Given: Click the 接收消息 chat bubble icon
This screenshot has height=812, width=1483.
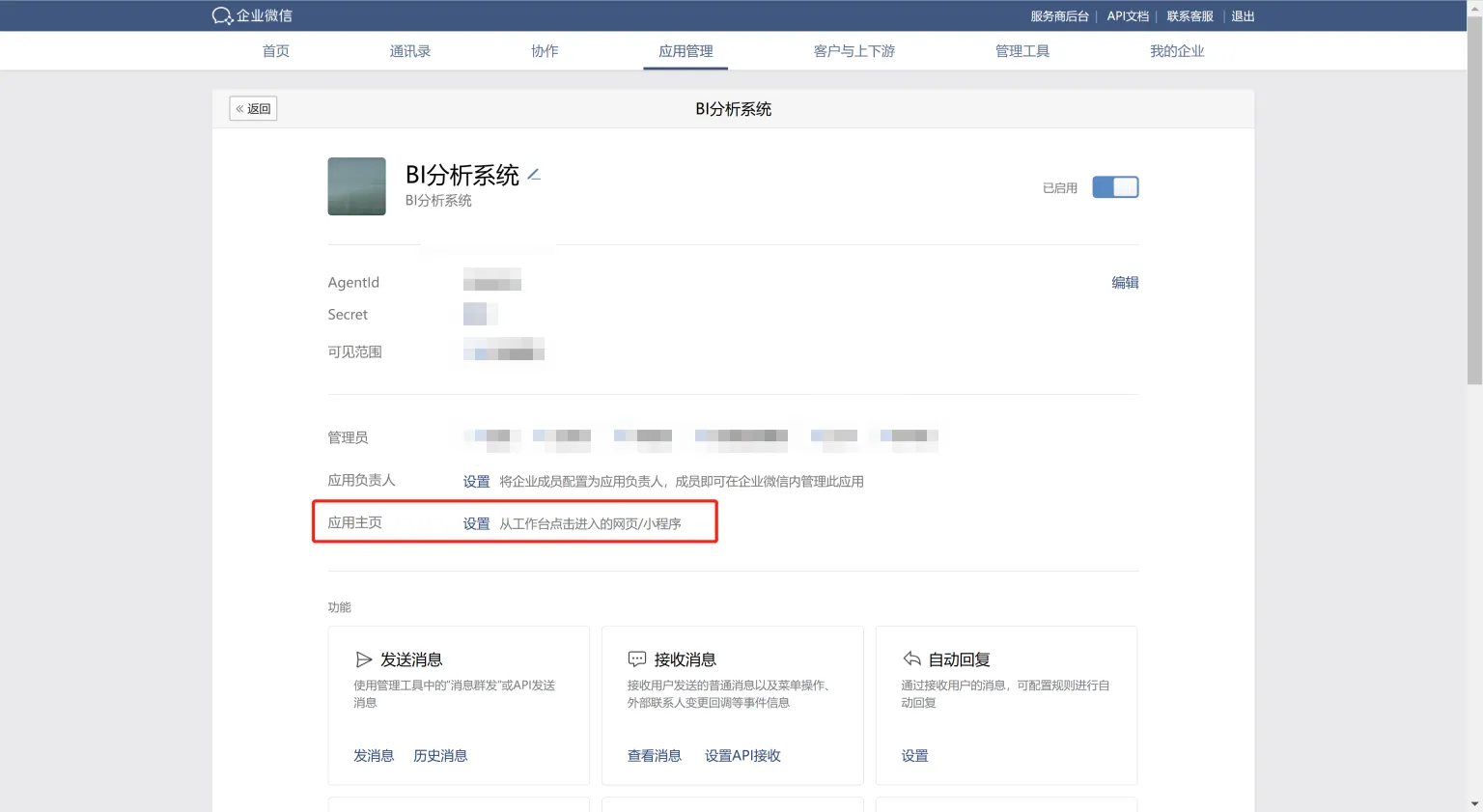Looking at the screenshot, I should (x=637, y=659).
